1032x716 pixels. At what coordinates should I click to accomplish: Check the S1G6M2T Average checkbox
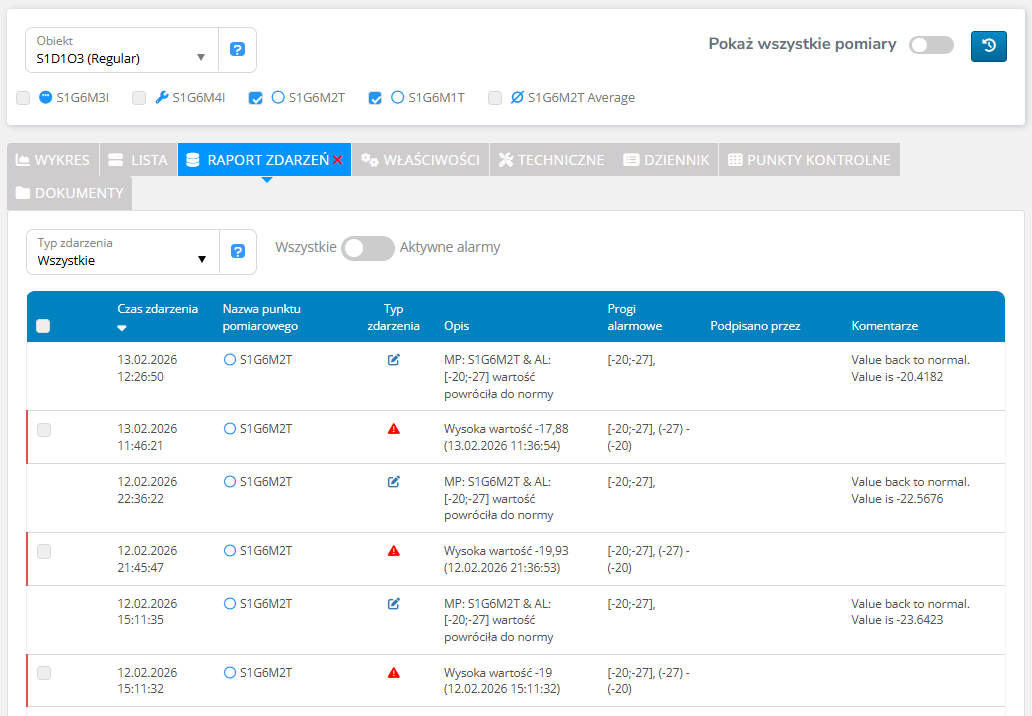pyautogui.click(x=495, y=98)
